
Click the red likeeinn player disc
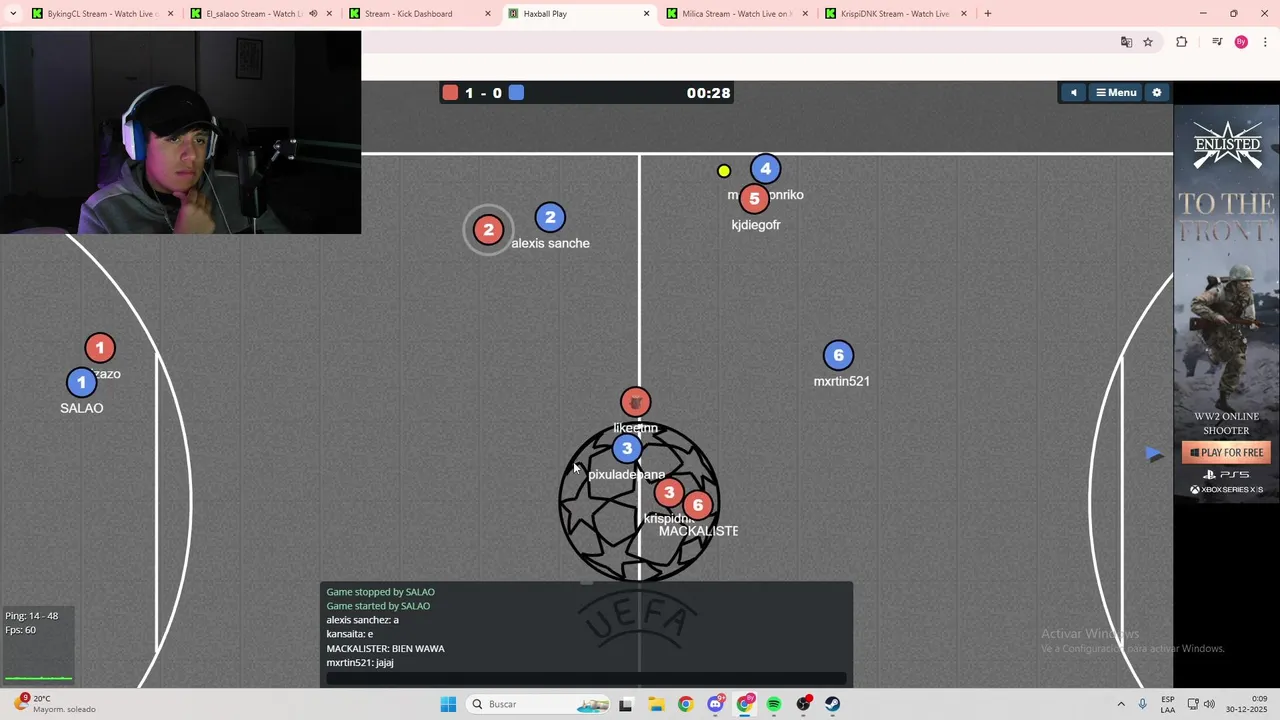click(635, 402)
